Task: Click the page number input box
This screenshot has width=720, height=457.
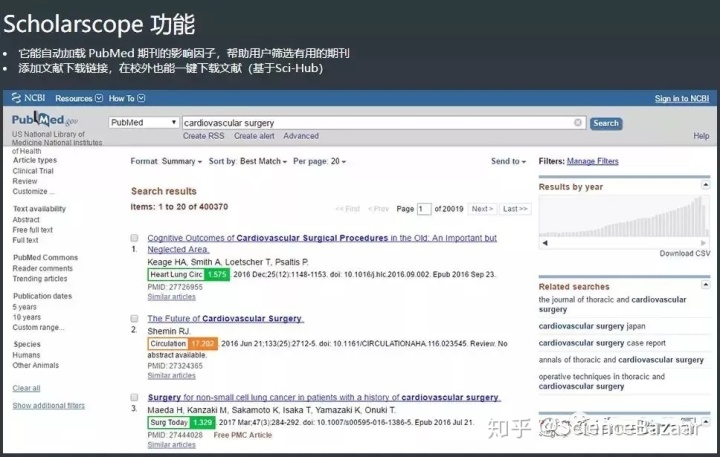Action: (424, 209)
